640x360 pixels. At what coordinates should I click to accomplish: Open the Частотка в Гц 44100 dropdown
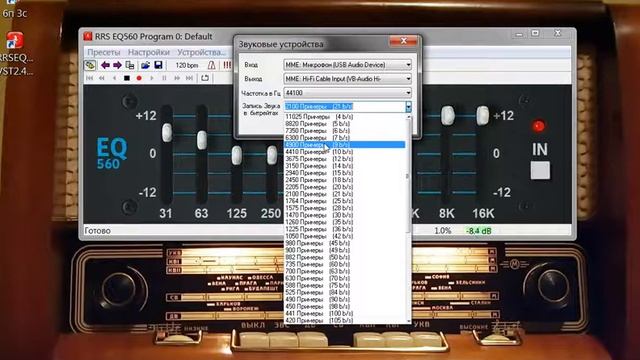[x=347, y=93]
